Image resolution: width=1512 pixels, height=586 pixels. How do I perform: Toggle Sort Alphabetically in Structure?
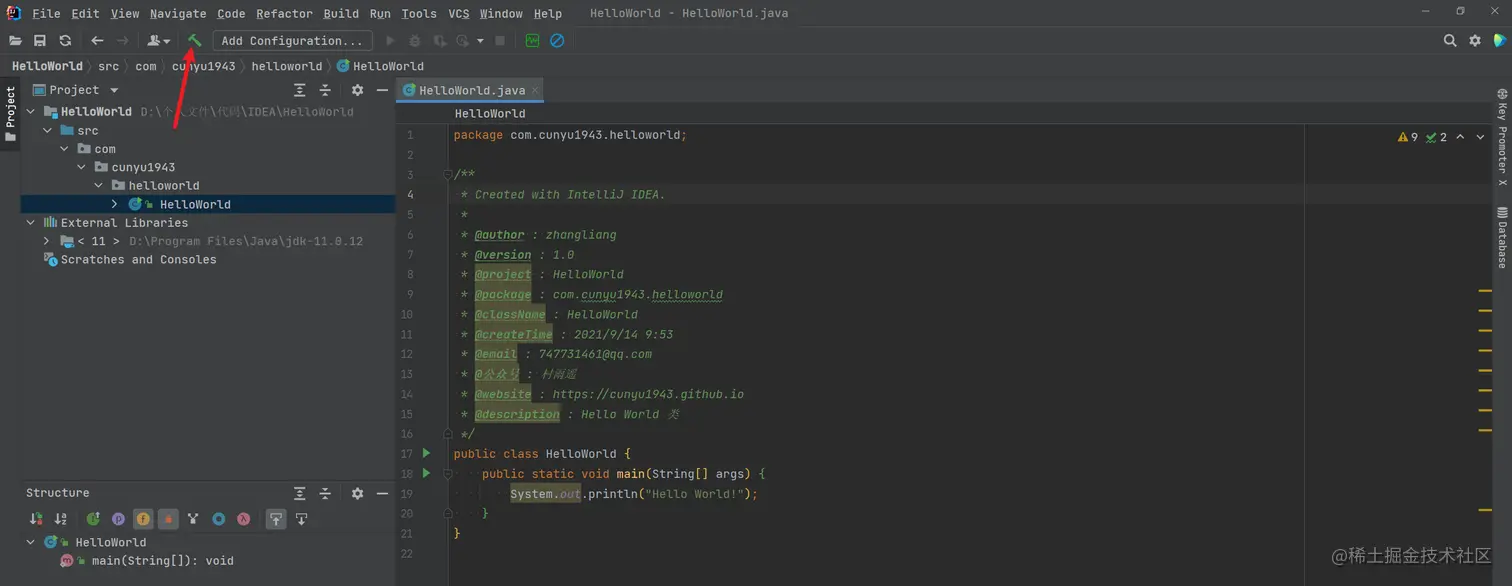61,519
